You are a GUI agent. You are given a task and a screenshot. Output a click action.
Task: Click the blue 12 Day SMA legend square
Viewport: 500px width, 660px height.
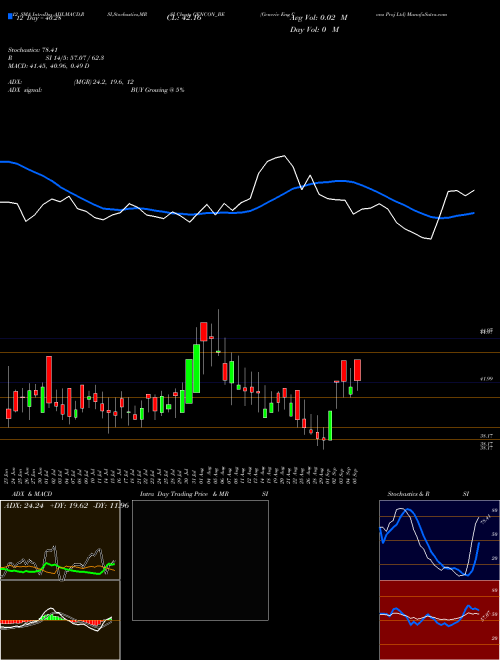[x=11, y=16]
